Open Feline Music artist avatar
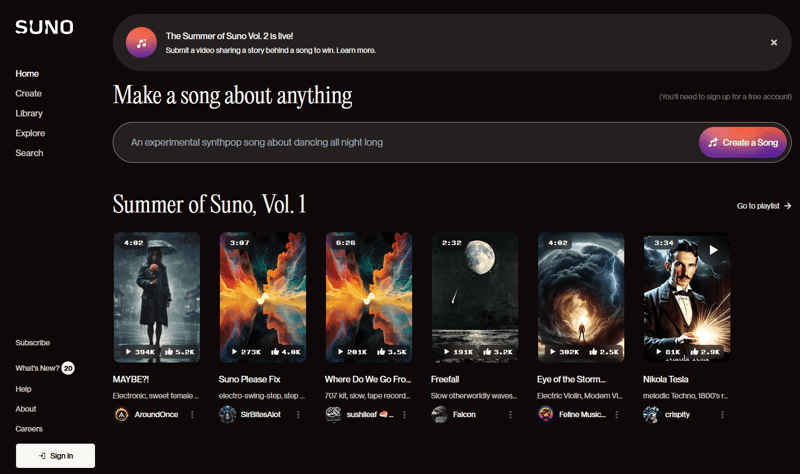 pyautogui.click(x=546, y=414)
